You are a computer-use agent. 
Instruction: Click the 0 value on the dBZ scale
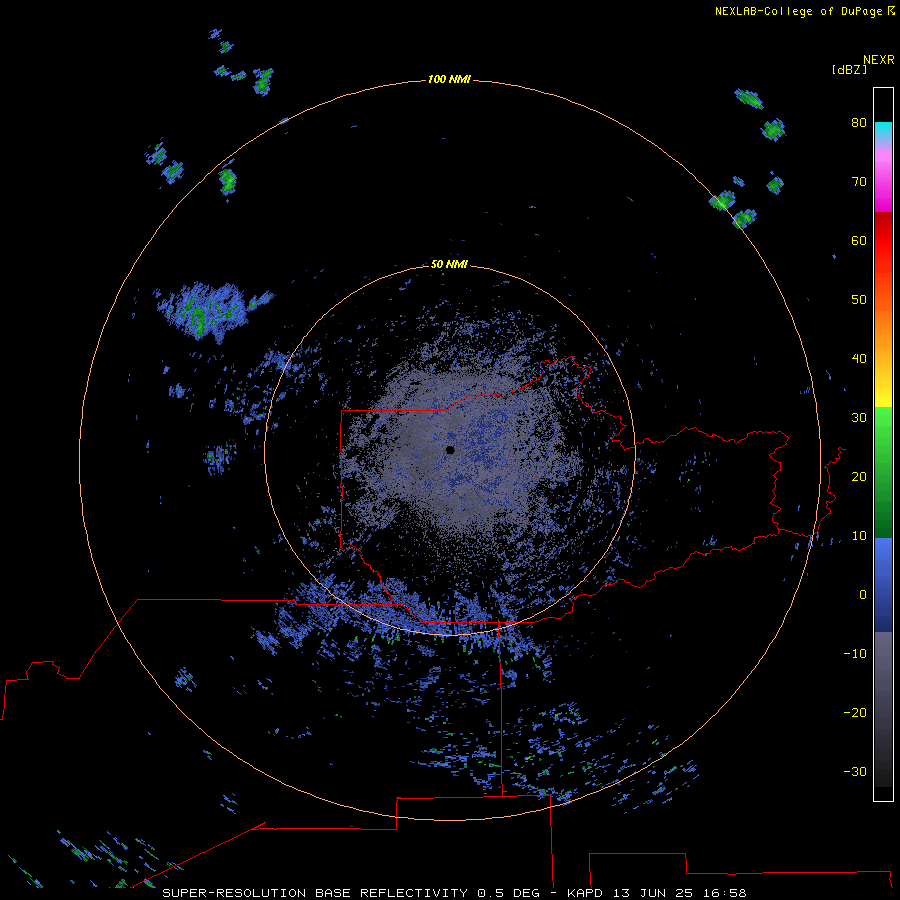click(x=863, y=595)
